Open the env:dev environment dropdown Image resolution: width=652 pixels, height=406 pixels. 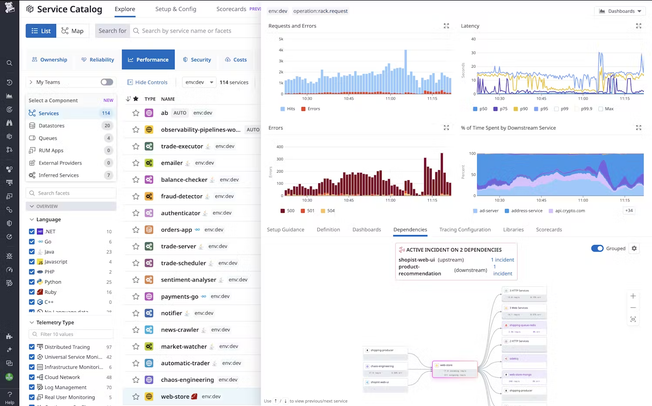(x=196, y=82)
